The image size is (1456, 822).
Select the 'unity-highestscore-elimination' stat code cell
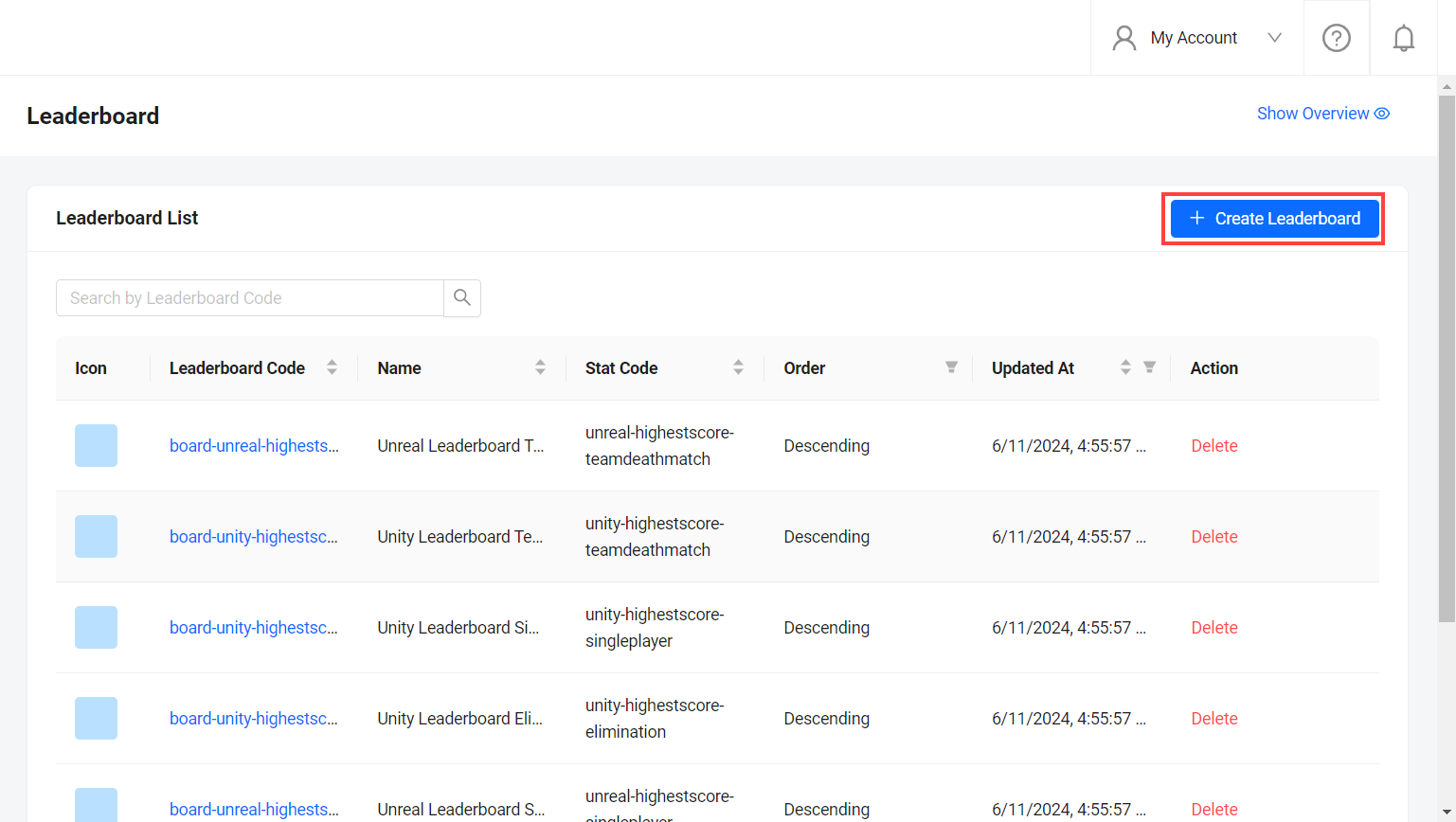[655, 719]
